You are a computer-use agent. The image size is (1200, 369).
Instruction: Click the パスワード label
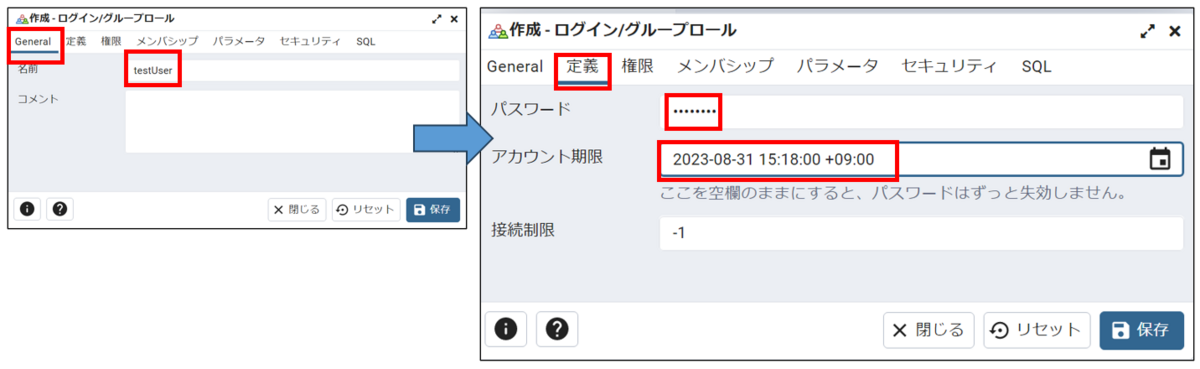click(530, 109)
